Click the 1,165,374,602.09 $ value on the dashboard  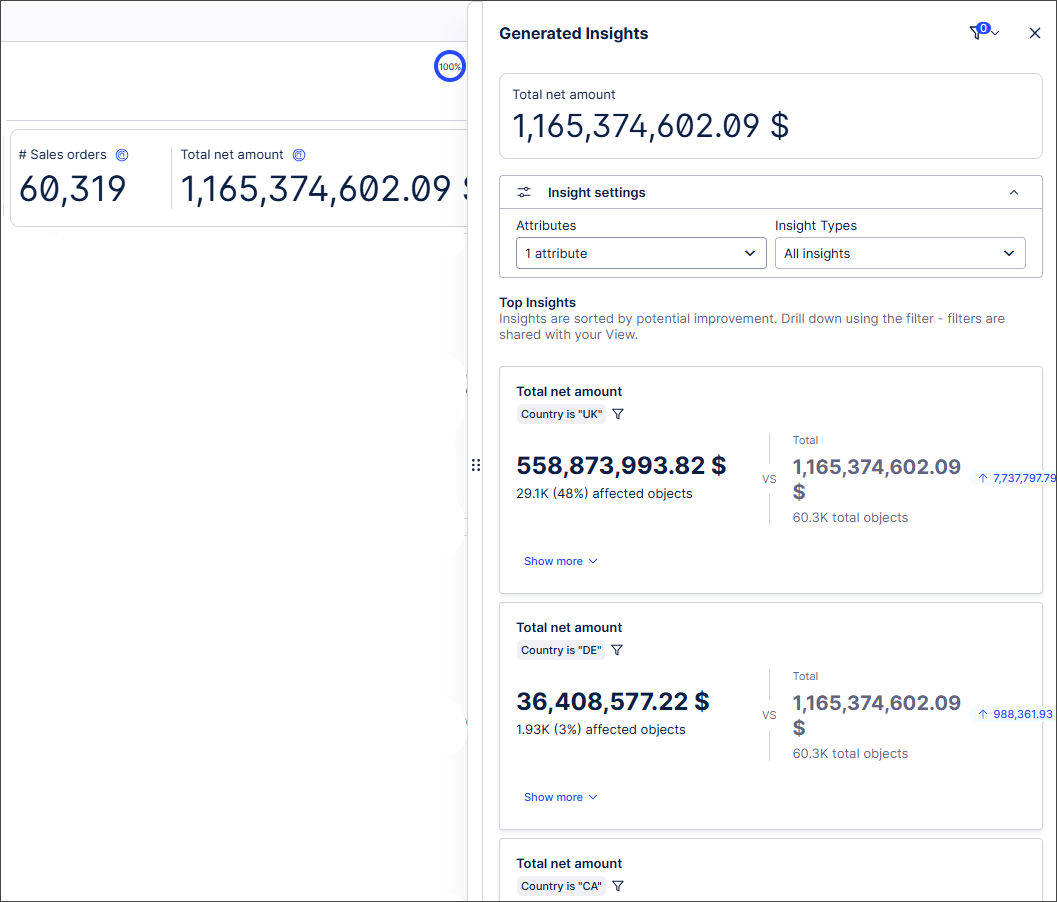pos(324,189)
